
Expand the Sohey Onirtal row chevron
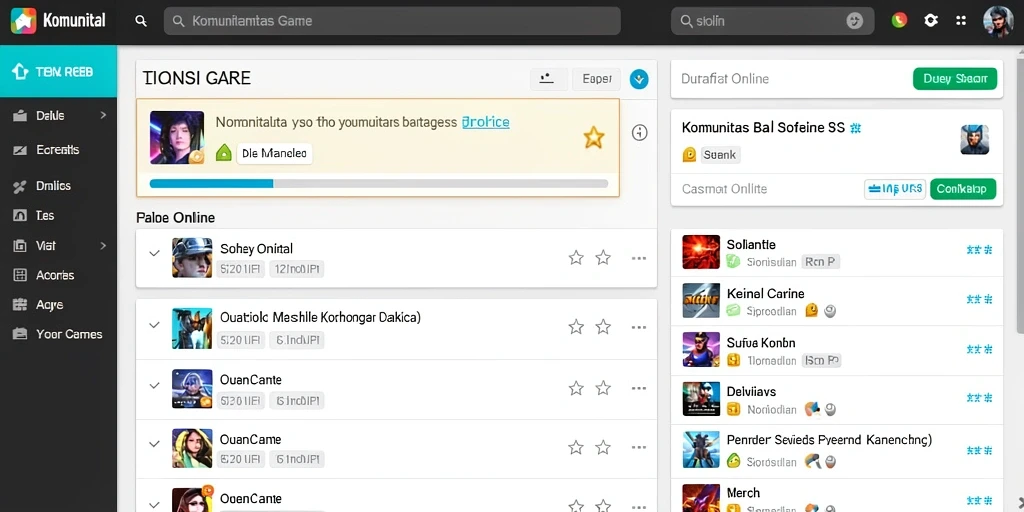pos(154,253)
